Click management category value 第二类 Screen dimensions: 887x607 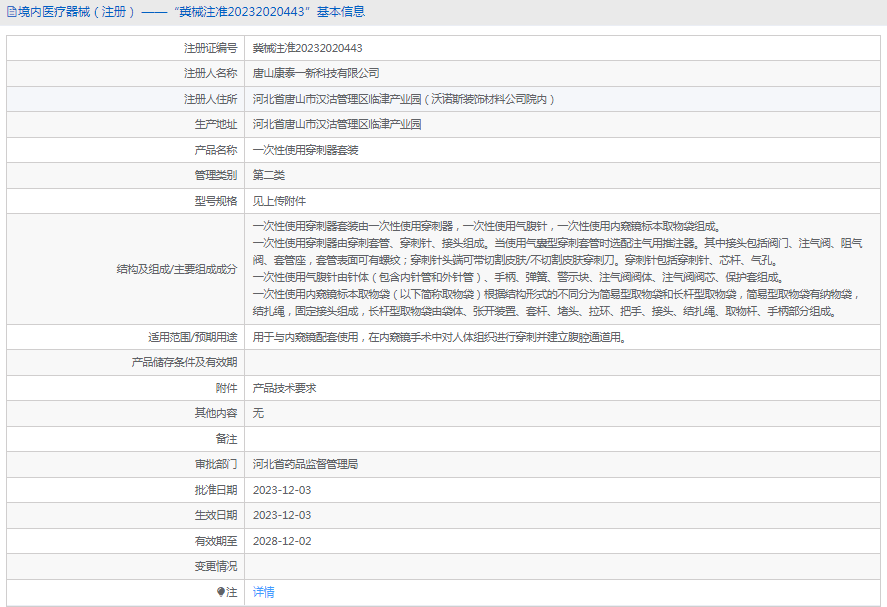coord(269,175)
